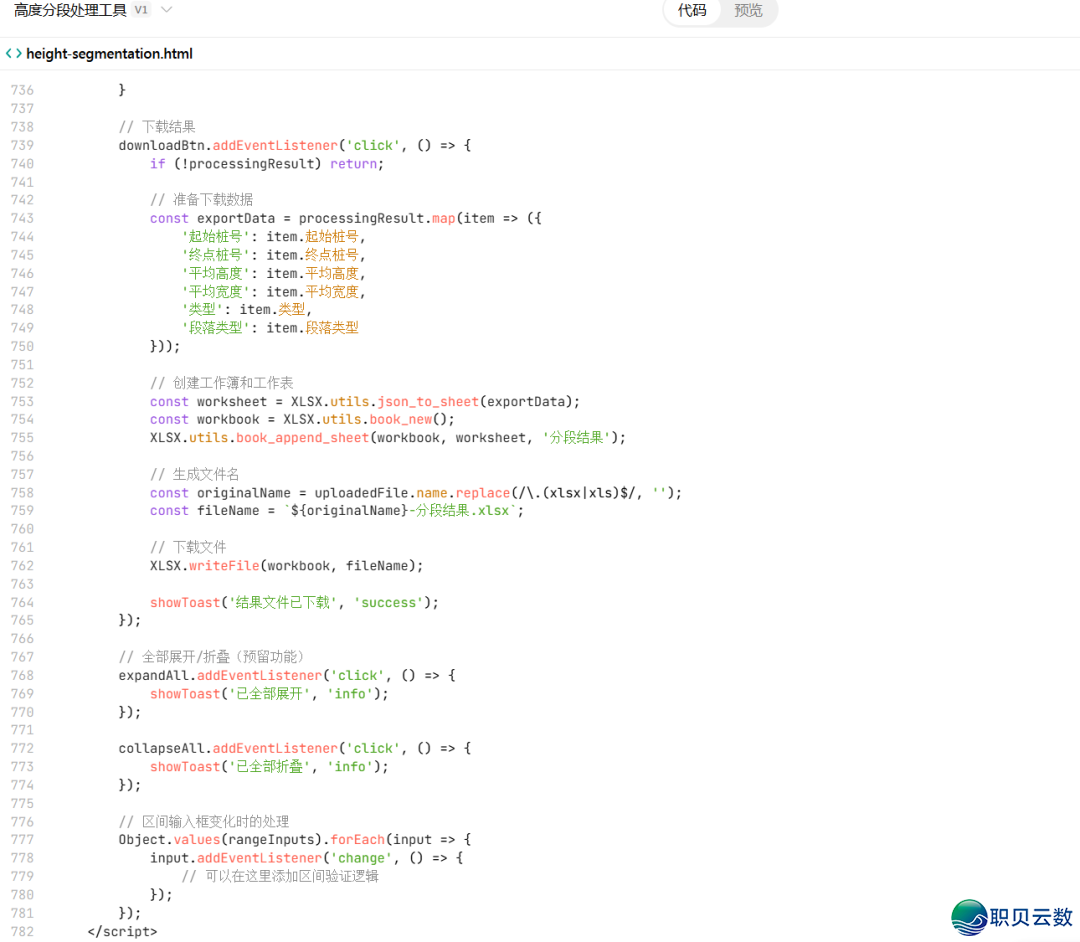Click the comment // 生成文件名
Viewport: 1080px width, 942px height.
click(x=195, y=474)
